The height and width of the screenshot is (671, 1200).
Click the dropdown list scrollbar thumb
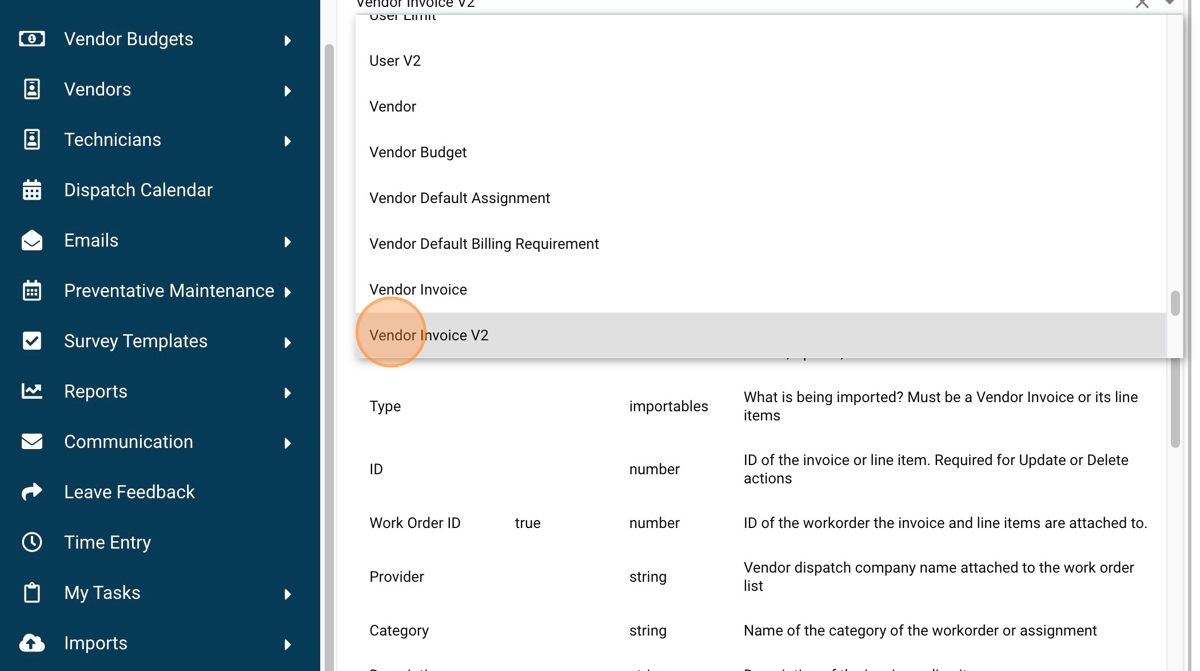click(x=1175, y=303)
